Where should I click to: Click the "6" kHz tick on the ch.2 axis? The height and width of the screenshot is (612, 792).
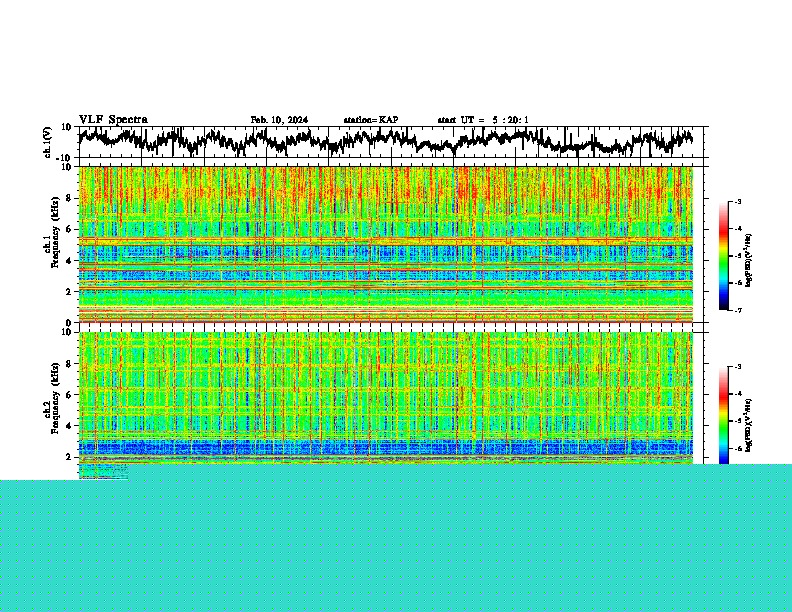[x=69, y=395]
